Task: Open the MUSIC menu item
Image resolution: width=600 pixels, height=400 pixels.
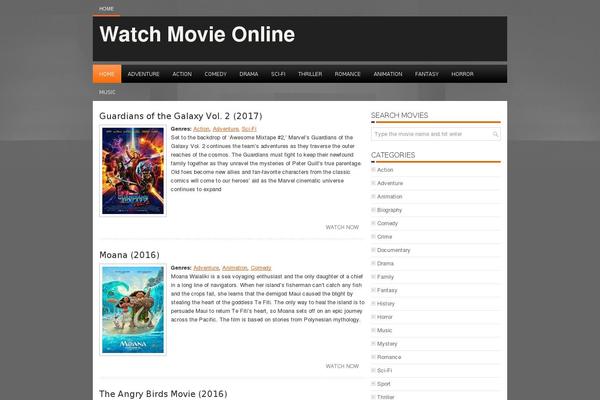Action: (x=107, y=92)
